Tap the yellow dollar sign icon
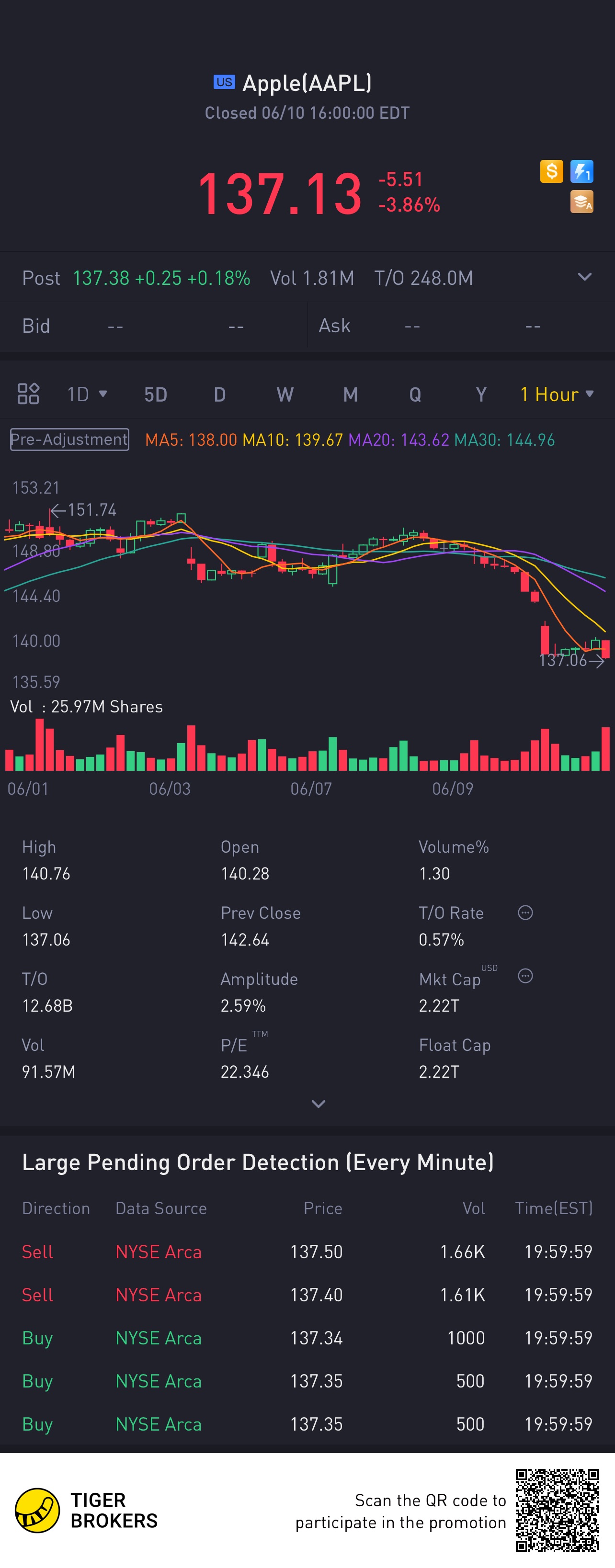Image resolution: width=615 pixels, height=1568 pixels. pyautogui.click(x=551, y=172)
